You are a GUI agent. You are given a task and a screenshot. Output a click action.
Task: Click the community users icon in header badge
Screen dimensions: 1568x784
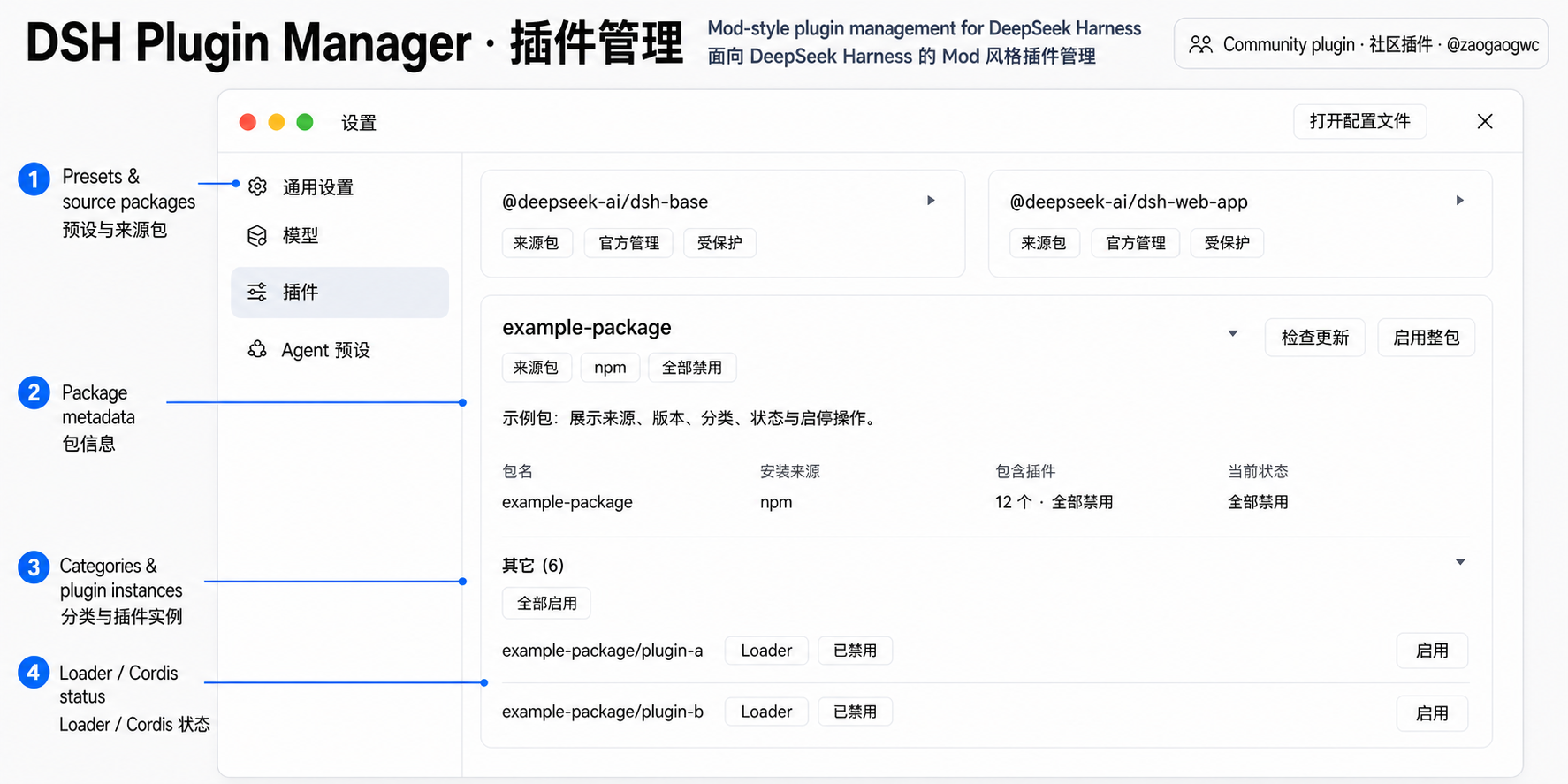click(x=1200, y=44)
